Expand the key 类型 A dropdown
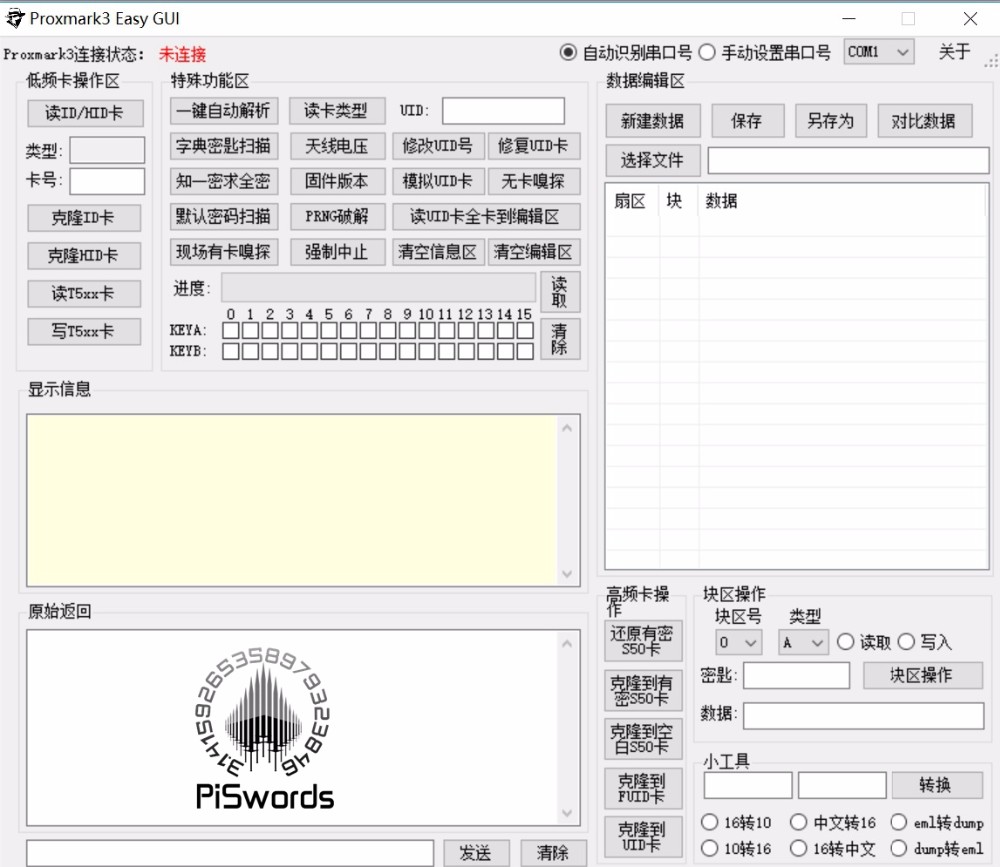1000x867 pixels. pos(803,642)
